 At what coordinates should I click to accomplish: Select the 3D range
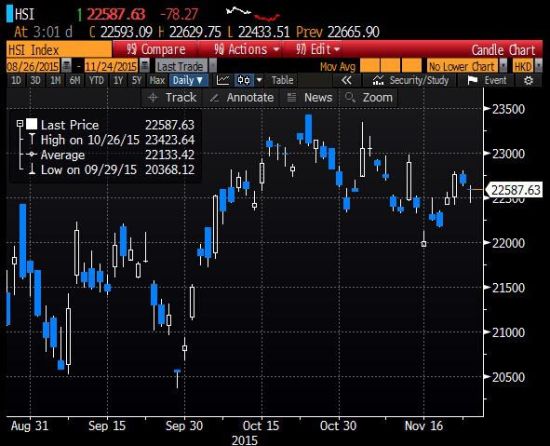[35, 80]
